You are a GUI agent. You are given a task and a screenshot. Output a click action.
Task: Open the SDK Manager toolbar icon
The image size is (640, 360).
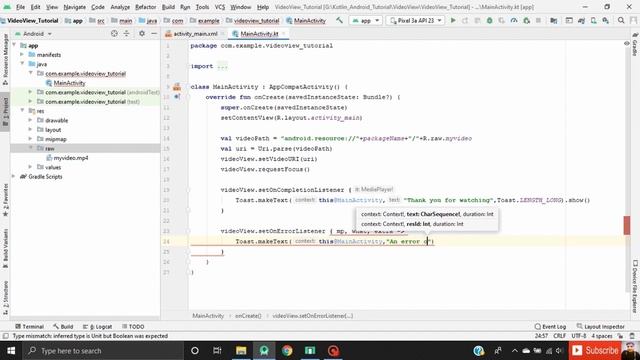pyautogui.click(x=606, y=20)
